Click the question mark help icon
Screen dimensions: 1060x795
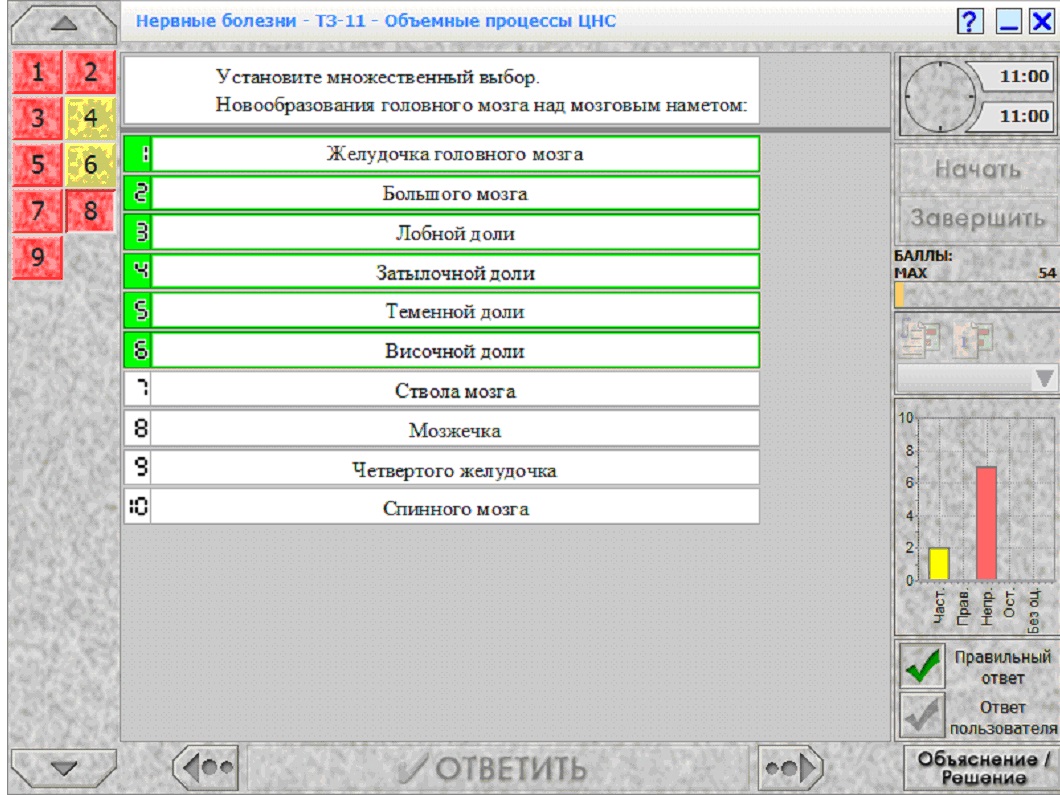point(969,21)
